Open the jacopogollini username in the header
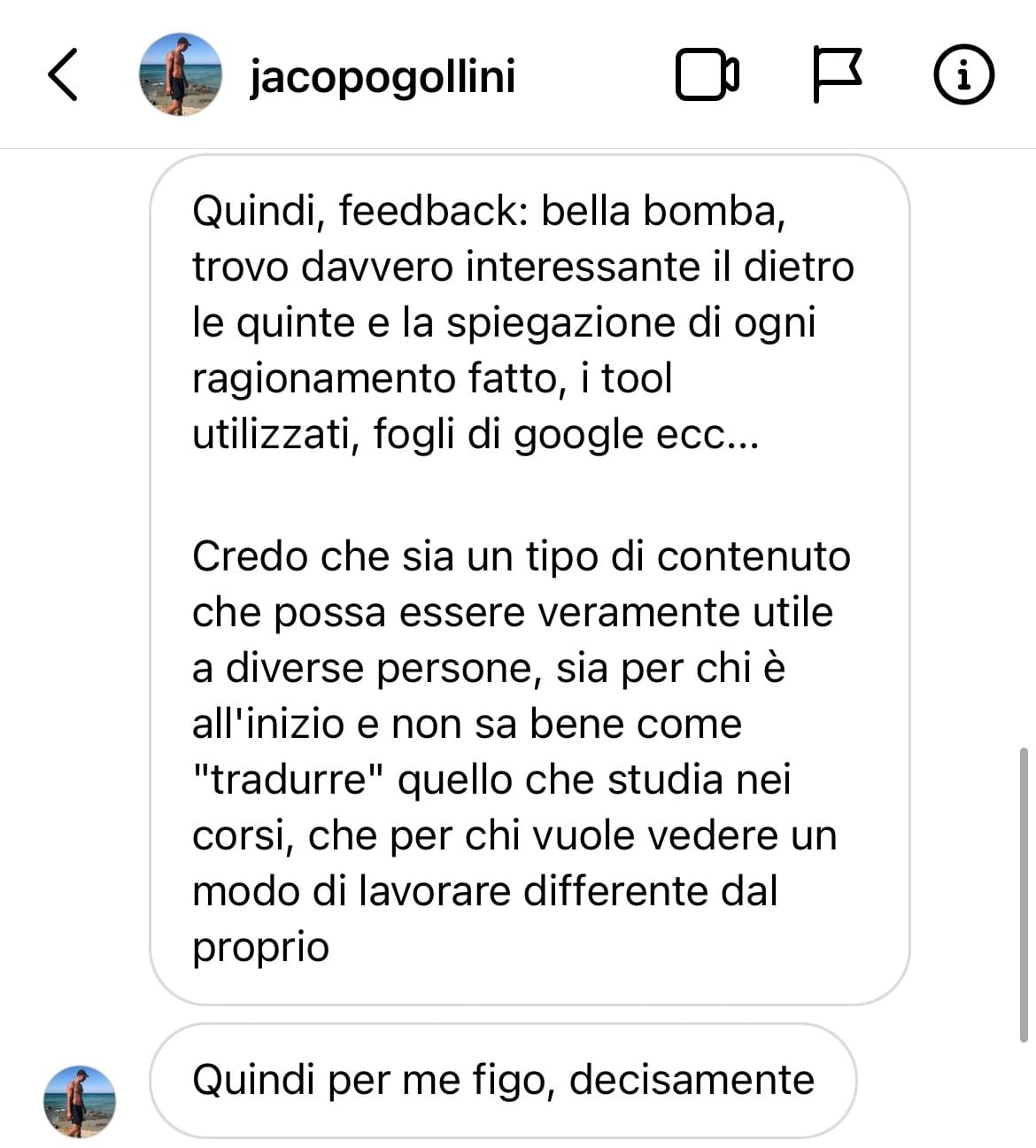1036x1148 pixels. (383, 76)
